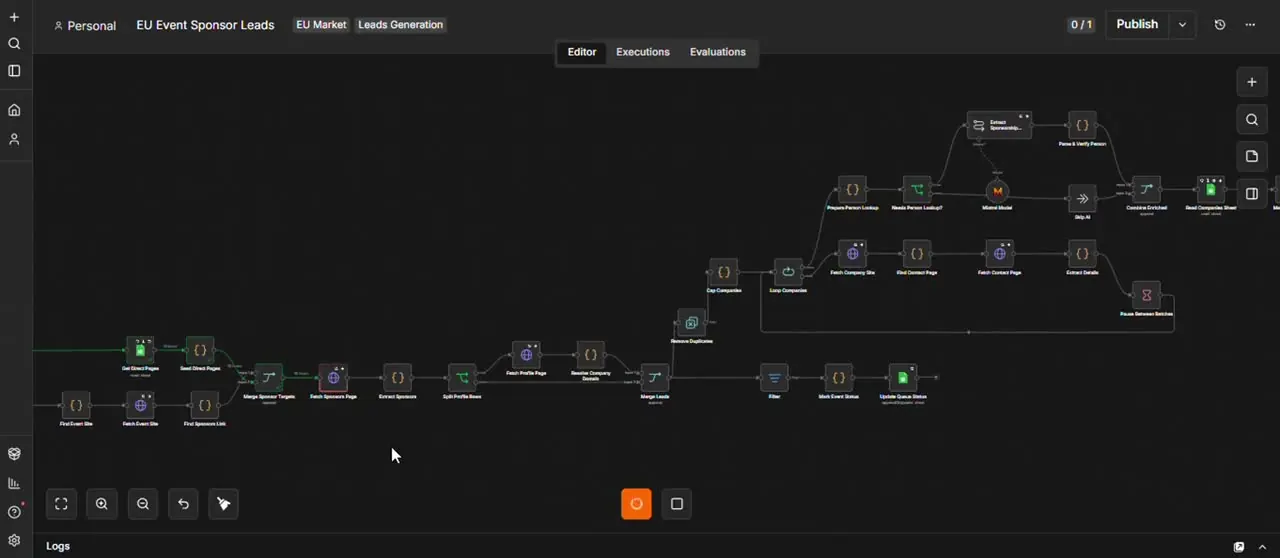Screen dimensions: 1280x558
Task: Tidy up workflow with the broom icon
Action: pyautogui.click(x=224, y=504)
